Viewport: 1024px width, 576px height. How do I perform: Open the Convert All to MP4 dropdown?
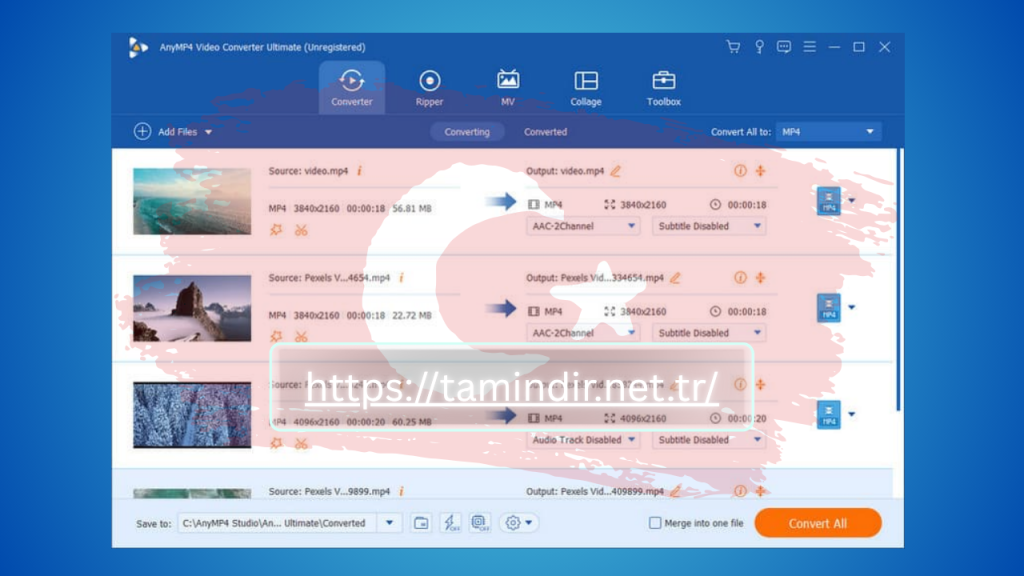point(828,132)
